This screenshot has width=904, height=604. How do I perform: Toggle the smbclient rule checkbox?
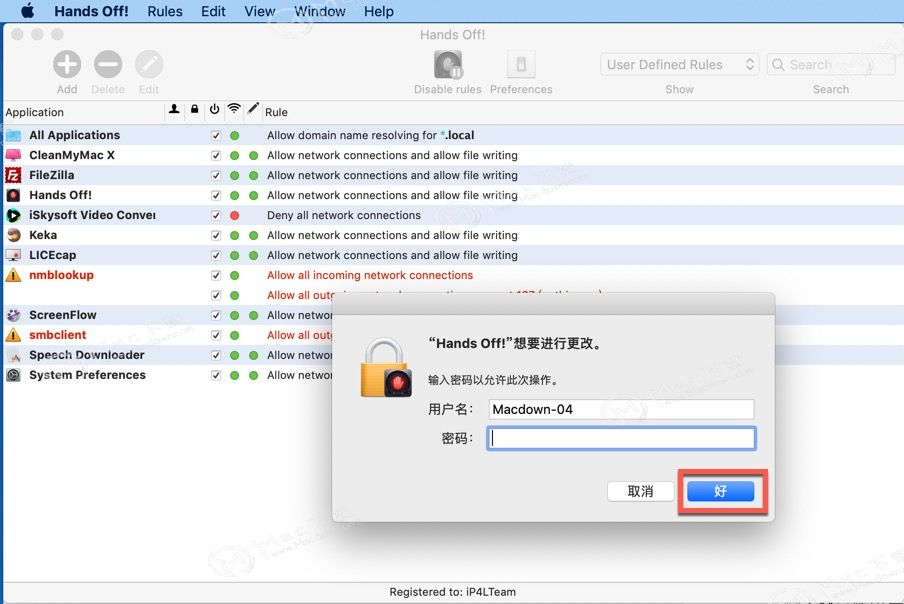216,335
